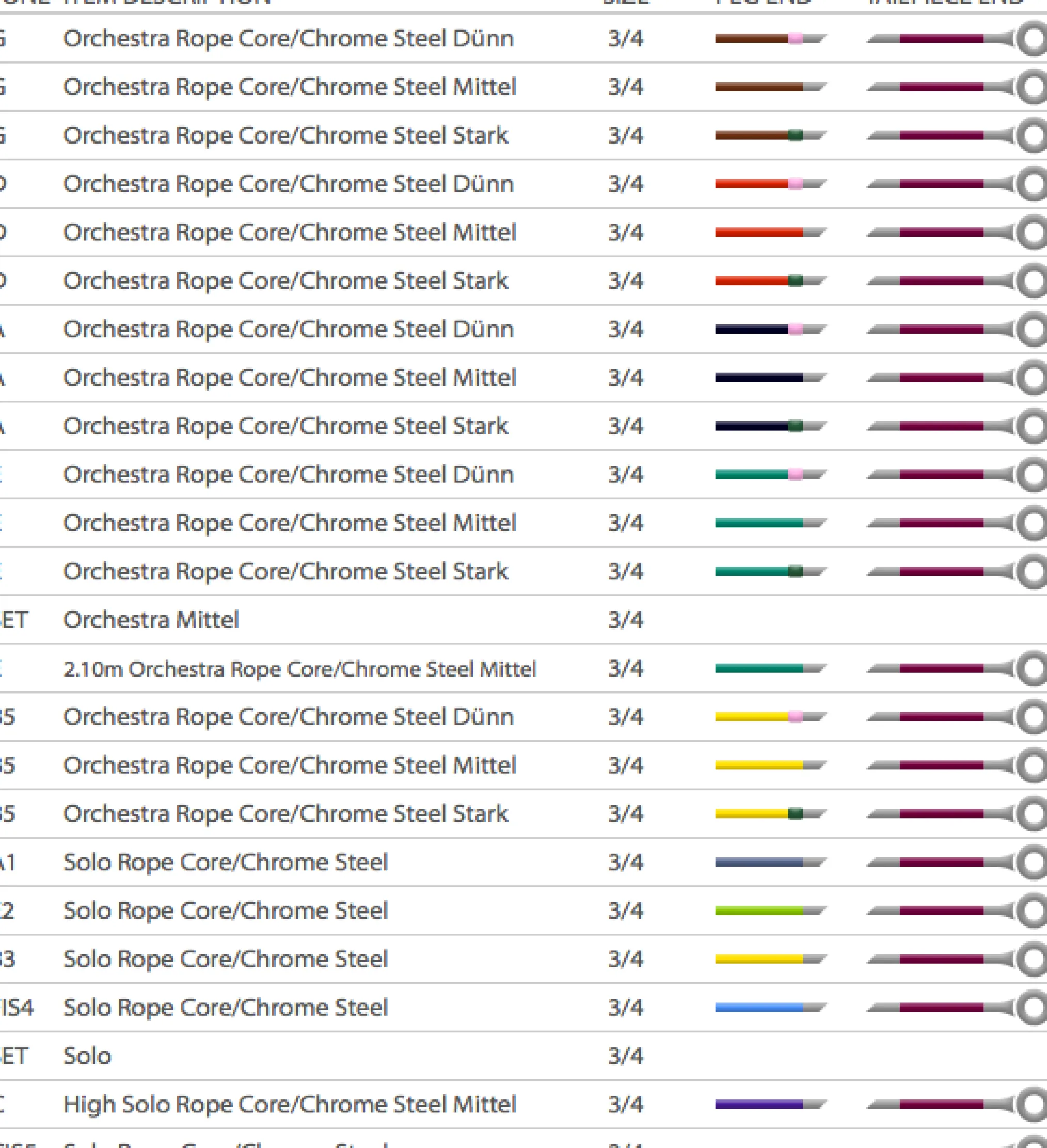The width and height of the screenshot is (1047, 1148).
Task: Click the purple peg end icon for High Solo
Action: pyautogui.click(x=770, y=1104)
